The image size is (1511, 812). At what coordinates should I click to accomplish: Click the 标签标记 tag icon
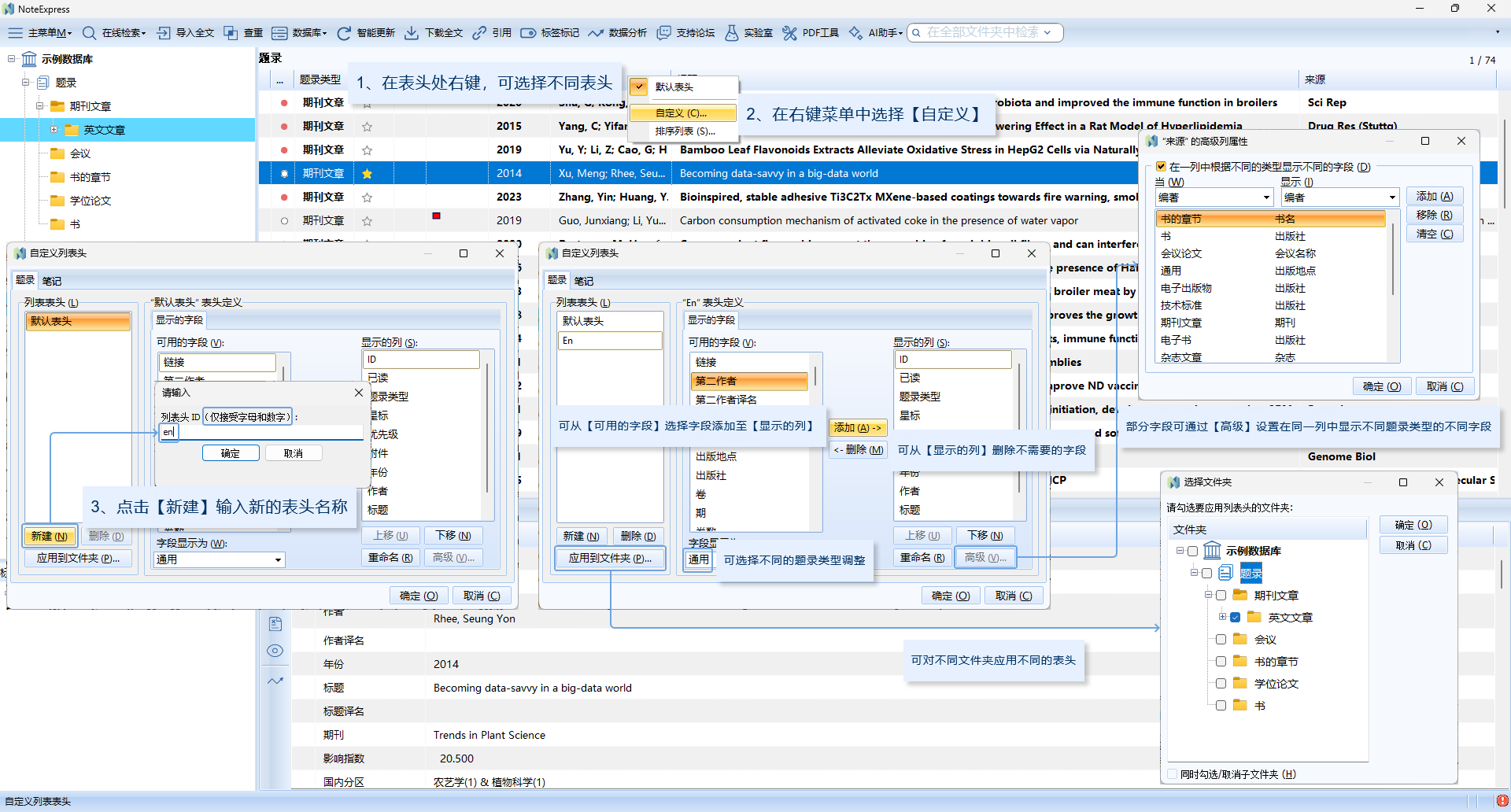[529, 33]
